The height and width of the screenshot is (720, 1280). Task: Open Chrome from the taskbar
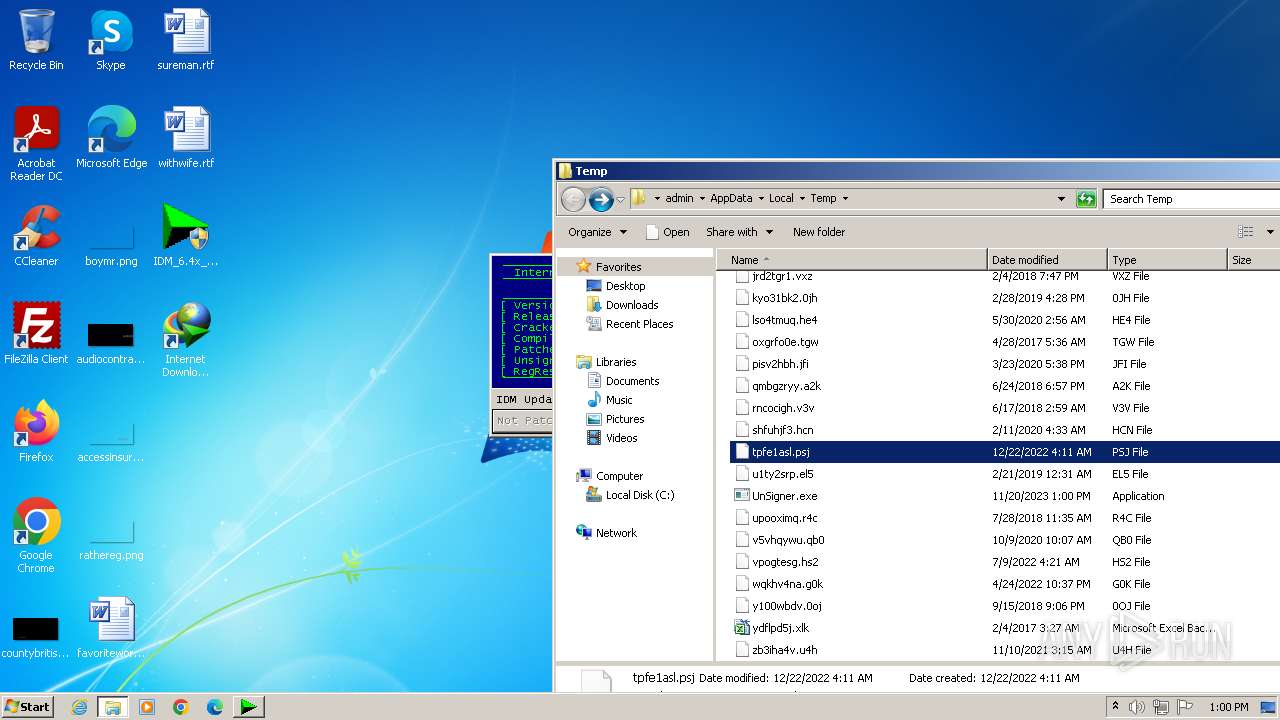(181, 707)
